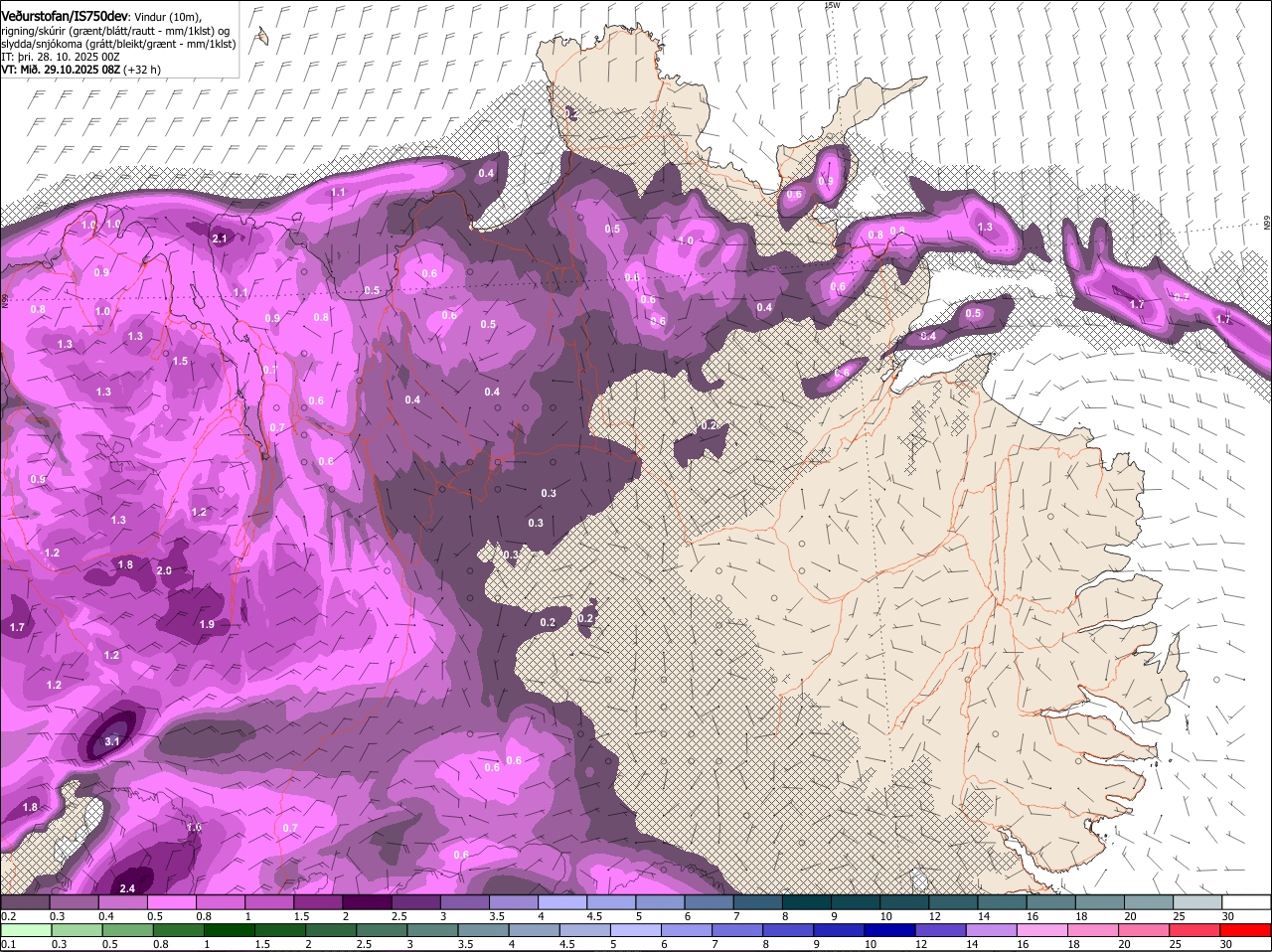
Task: Click the 2.0 value label on the map
Action: 165,570
